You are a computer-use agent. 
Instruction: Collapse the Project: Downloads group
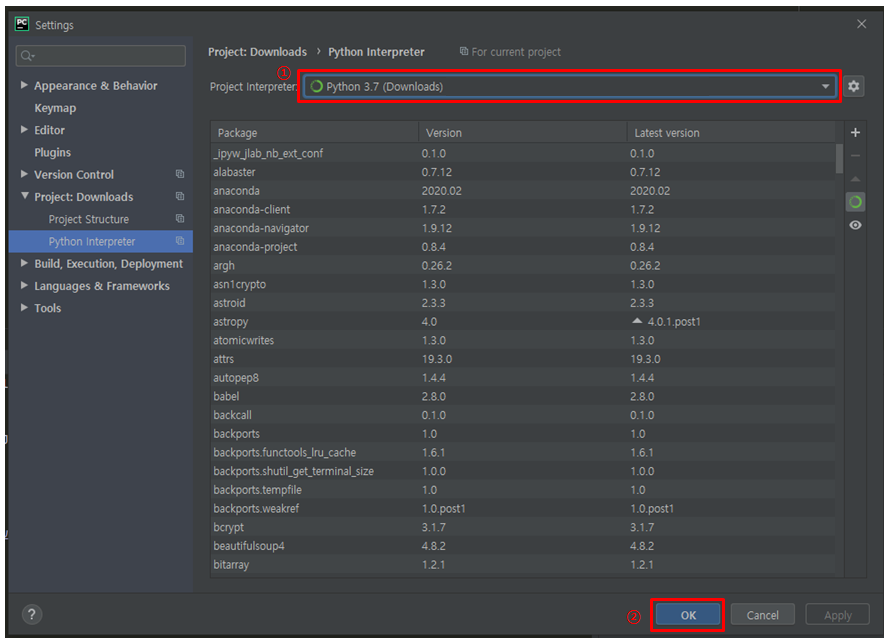24,195
